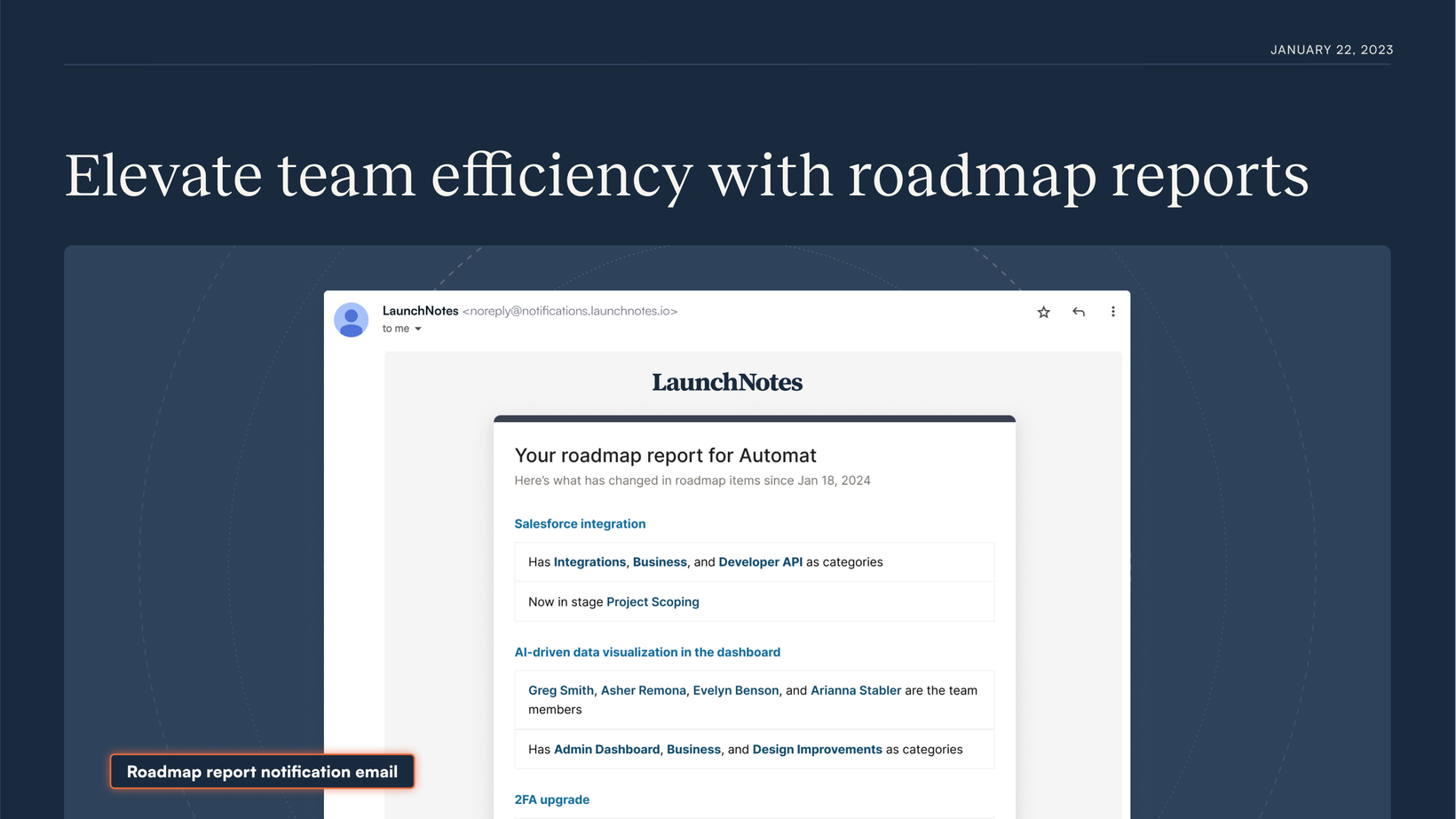Click the 'since Jan 18, 2024' subtitle text
The height and width of the screenshot is (819, 1456).
(817, 481)
